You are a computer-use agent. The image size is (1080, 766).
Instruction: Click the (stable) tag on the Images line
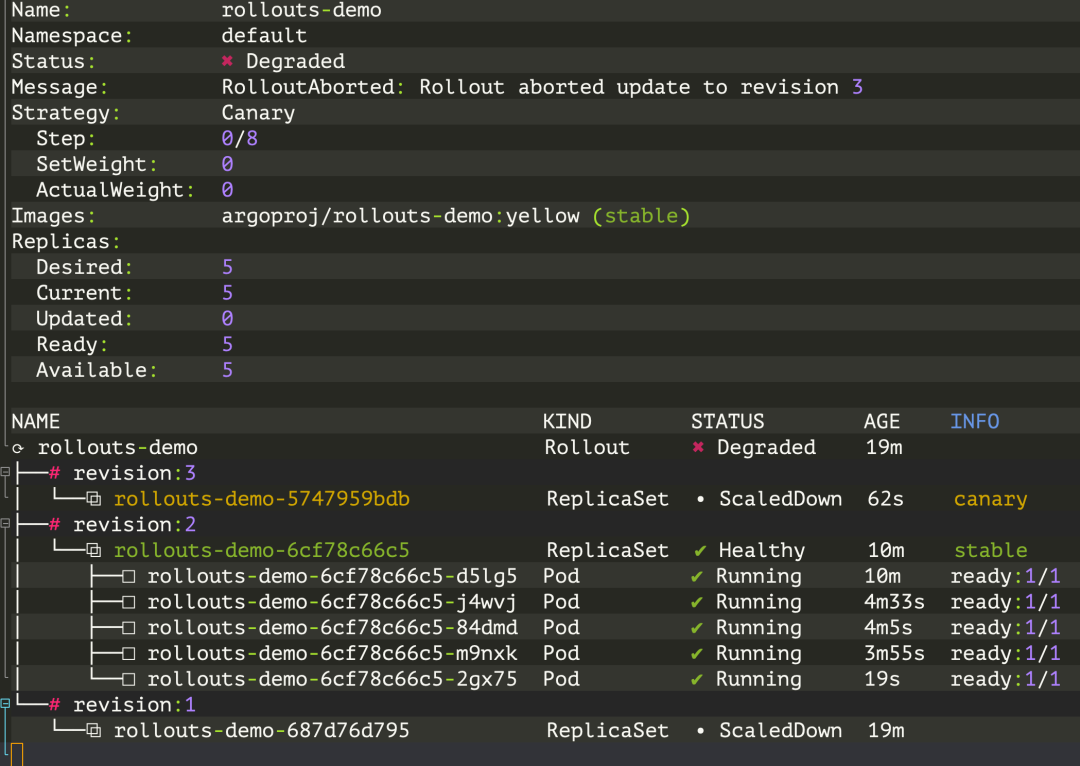641,216
